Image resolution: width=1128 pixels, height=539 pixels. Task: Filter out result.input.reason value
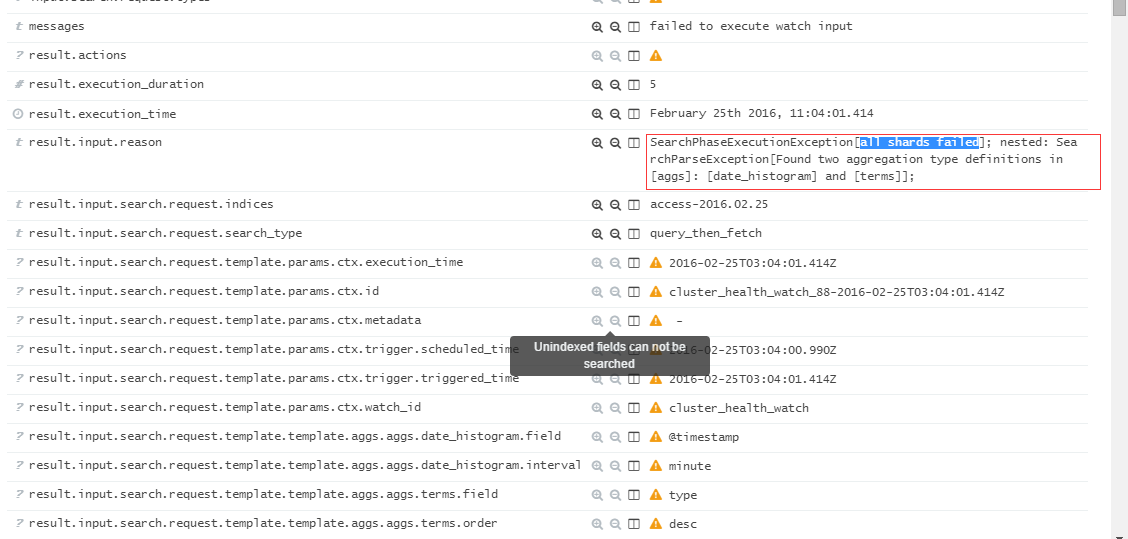pos(615,143)
